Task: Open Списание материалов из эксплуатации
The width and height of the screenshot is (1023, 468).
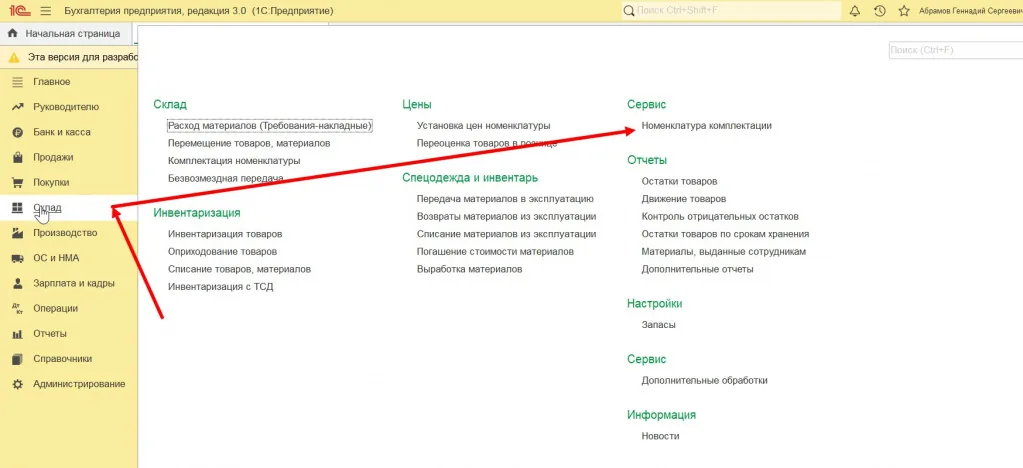Action: click(506, 234)
